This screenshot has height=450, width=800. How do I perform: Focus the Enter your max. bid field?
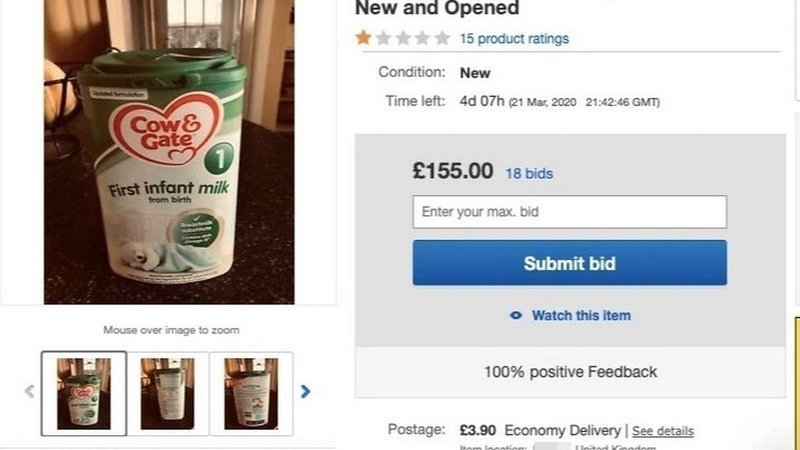coord(569,212)
